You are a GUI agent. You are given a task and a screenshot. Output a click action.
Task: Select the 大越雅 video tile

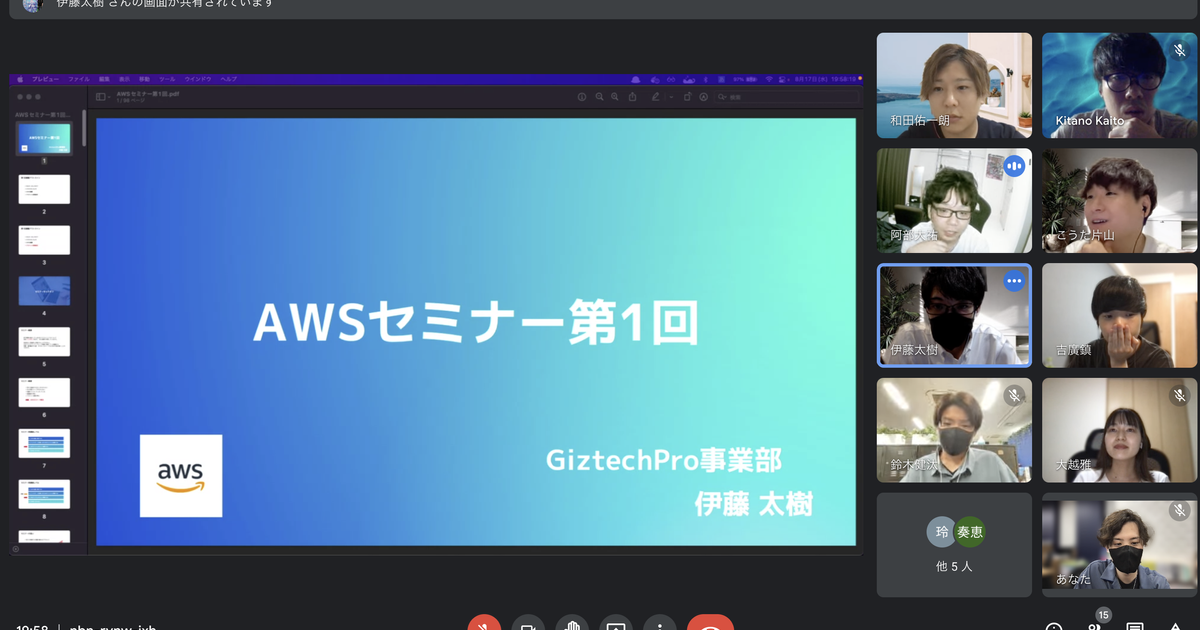[1119, 430]
